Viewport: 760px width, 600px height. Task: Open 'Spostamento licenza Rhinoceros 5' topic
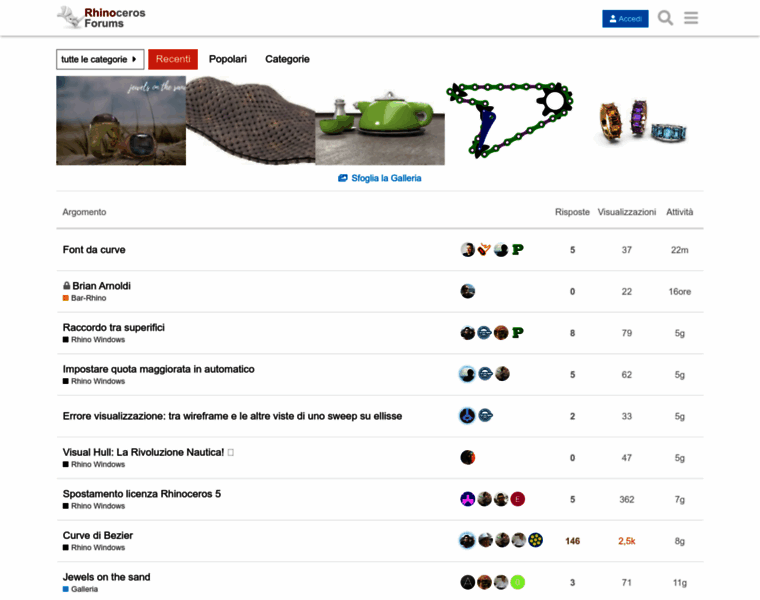click(142, 494)
